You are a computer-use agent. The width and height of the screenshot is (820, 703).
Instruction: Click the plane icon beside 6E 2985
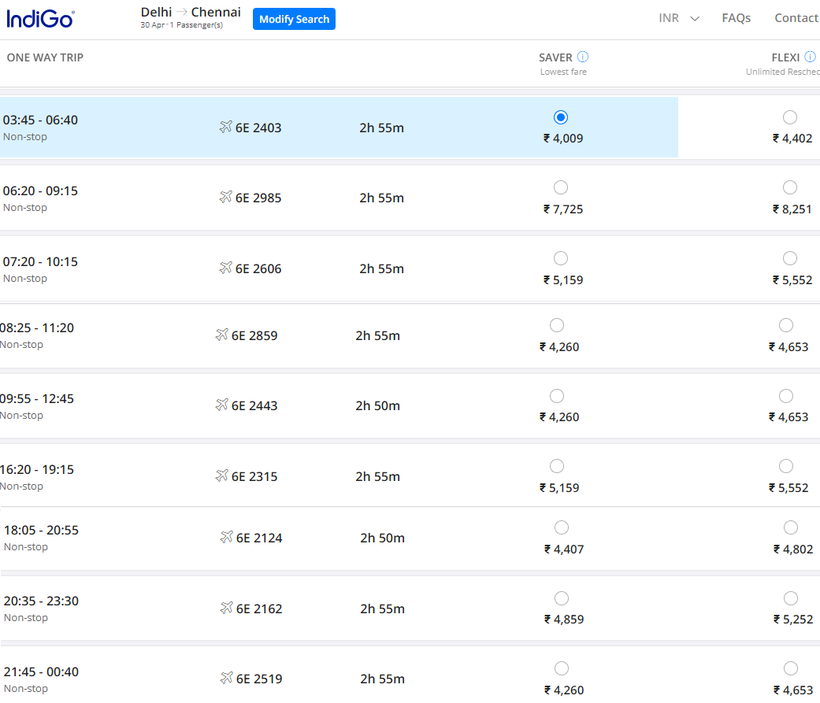click(x=225, y=197)
